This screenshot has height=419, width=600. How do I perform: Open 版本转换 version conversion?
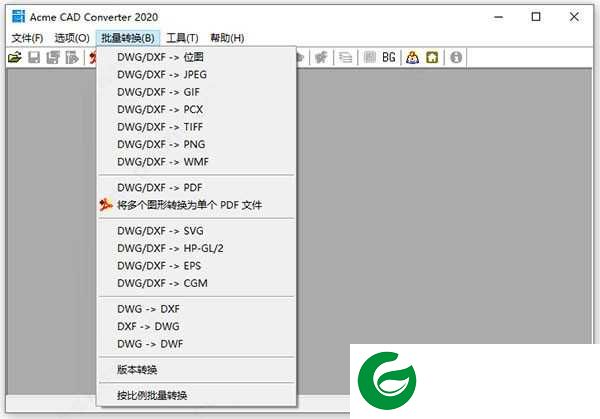click(x=197, y=370)
